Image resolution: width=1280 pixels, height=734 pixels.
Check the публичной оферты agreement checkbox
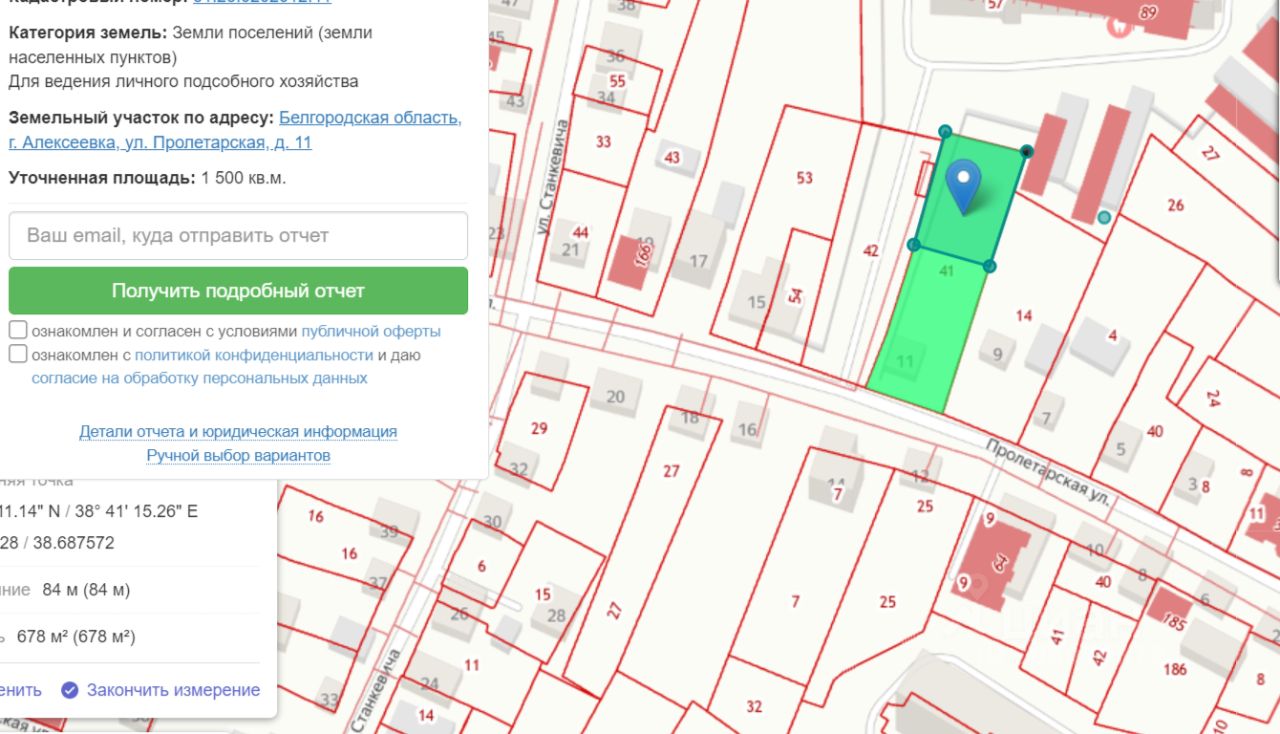click(18, 330)
